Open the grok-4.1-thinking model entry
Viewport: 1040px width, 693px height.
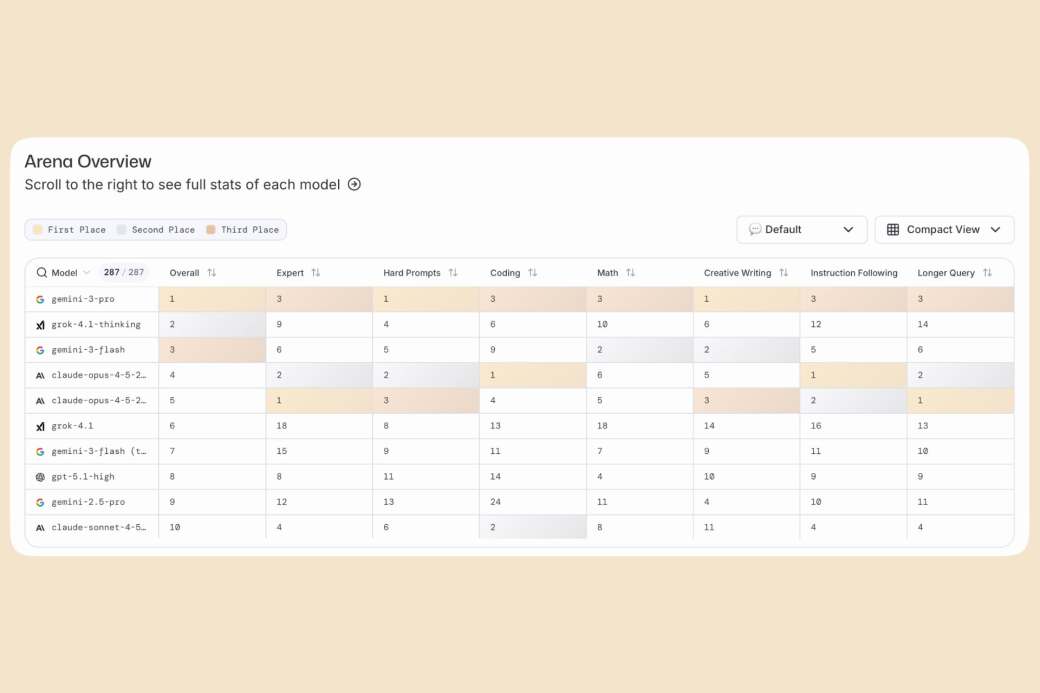point(96,325)
